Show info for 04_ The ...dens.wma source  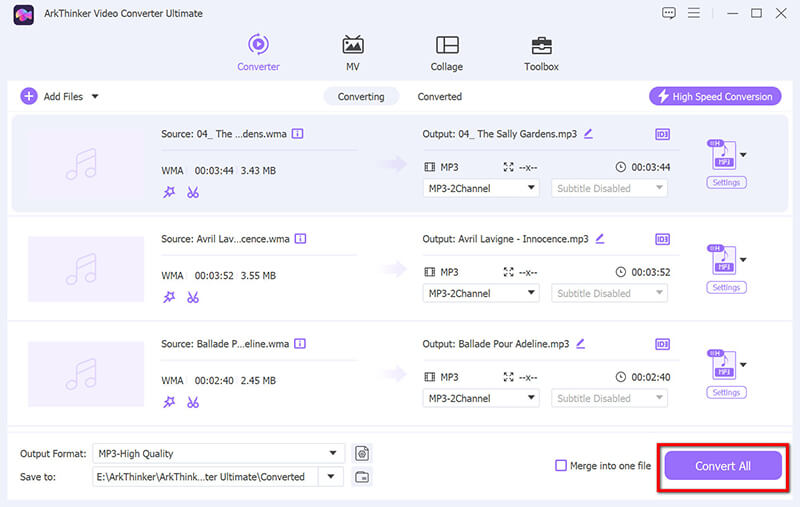[297, 134]
